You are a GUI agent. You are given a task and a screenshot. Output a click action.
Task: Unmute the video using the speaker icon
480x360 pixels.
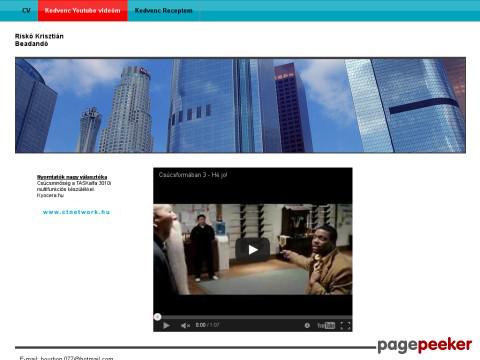coord(185,325)
